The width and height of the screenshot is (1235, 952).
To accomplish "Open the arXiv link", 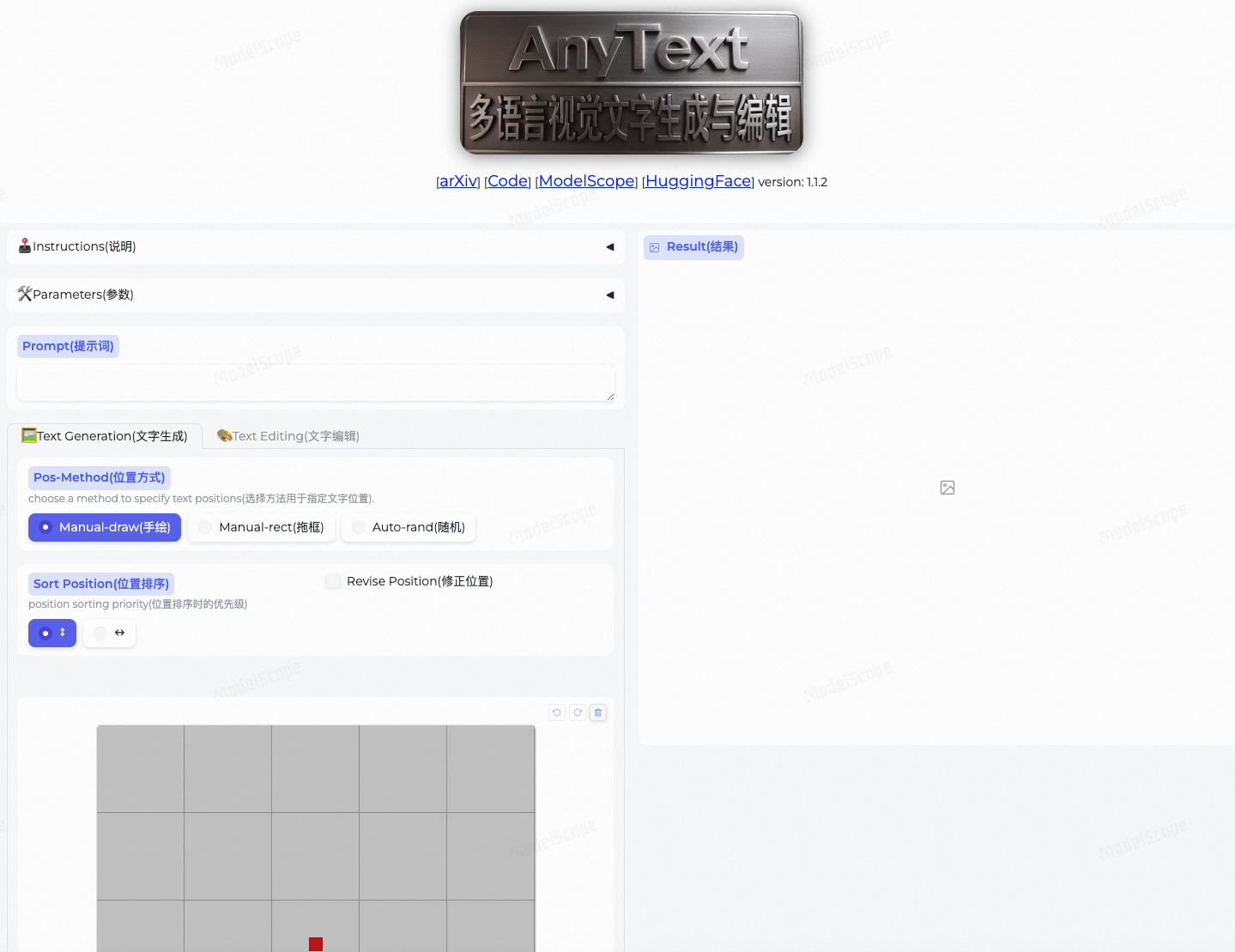I will coord(459,181).
